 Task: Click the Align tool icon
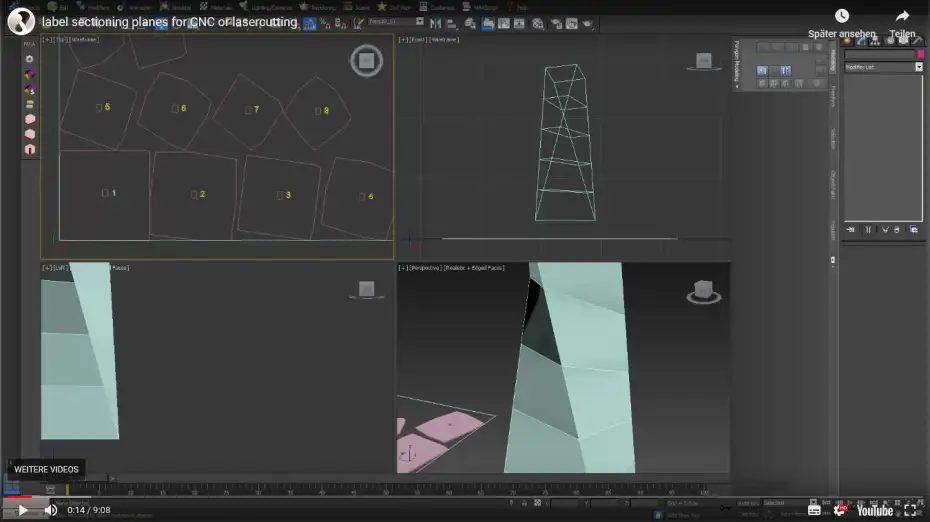(x=451, y=24)
